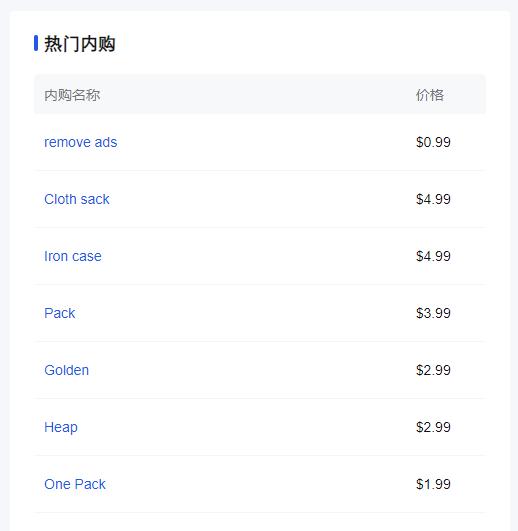Click the $3.99 price value
Image resolution: width=518 pixels, height=531 pixels.
(x=433, y=313)
